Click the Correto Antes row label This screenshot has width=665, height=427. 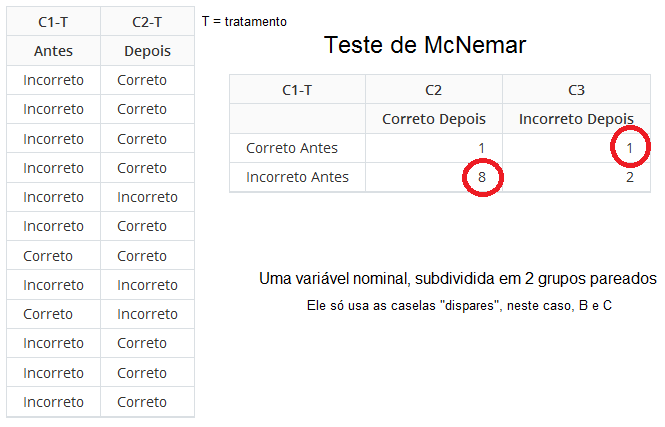coord(292,148)
